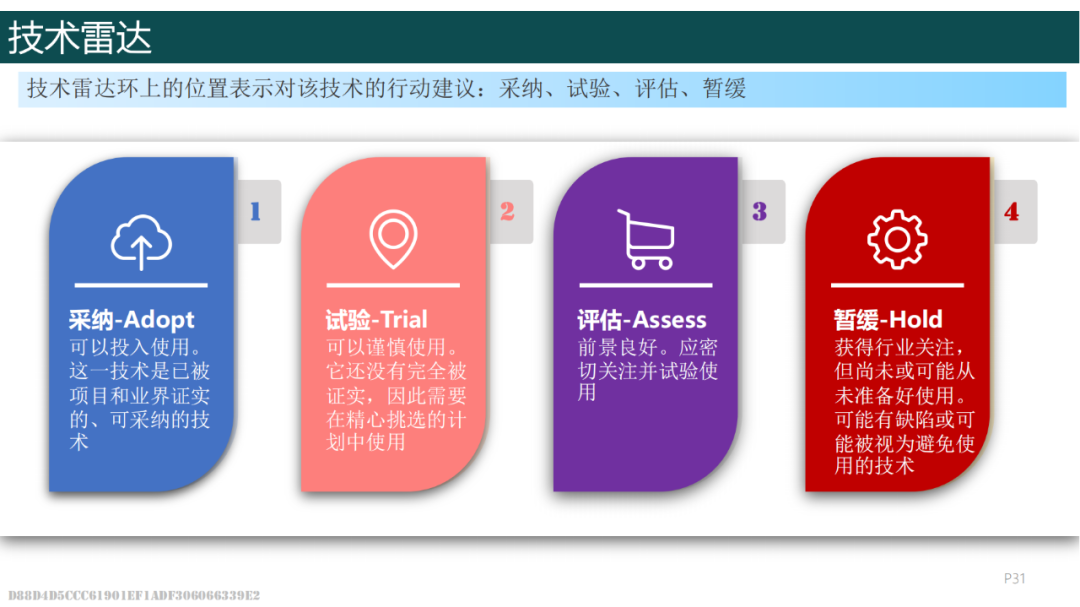Click the Trial description paragraph
The width and height of the screenshot is (1080, 607).
[x=395, y=395]
